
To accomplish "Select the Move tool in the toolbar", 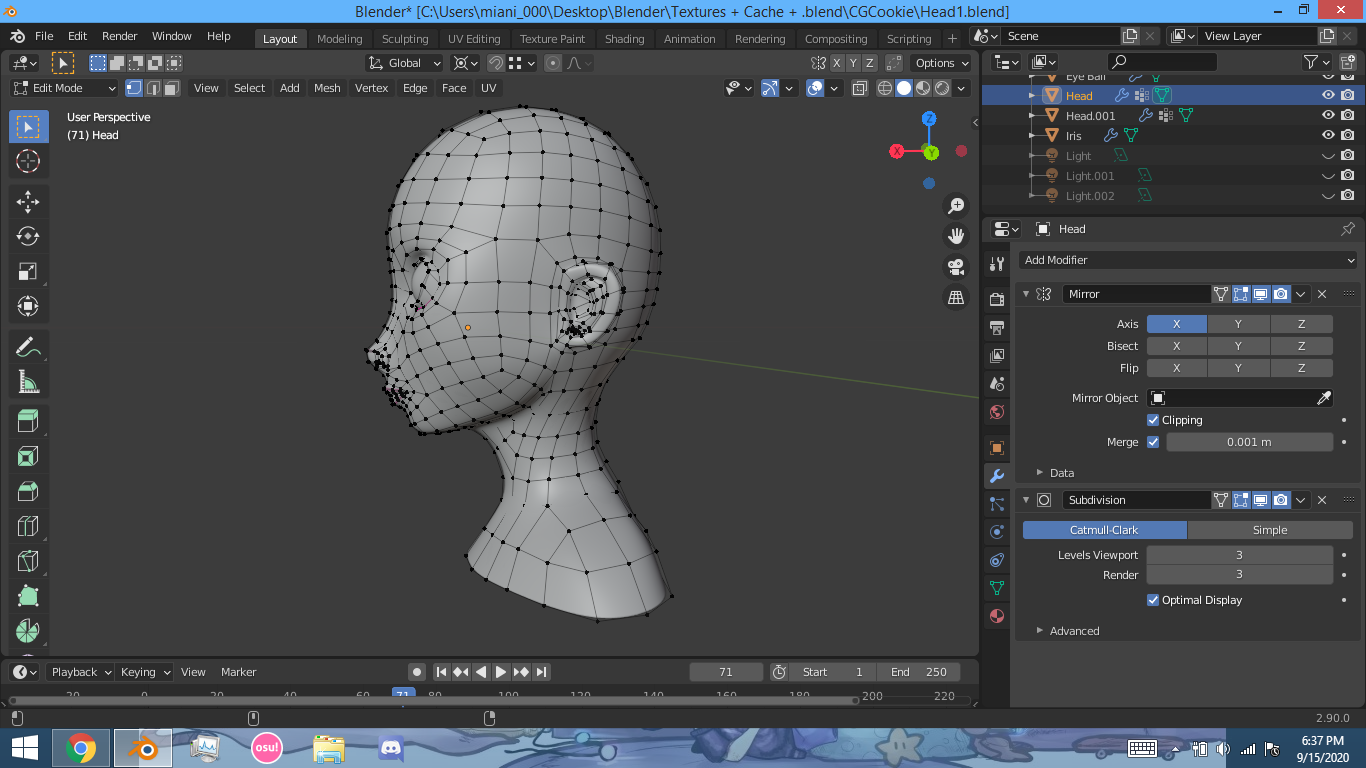I will (28, 201).
